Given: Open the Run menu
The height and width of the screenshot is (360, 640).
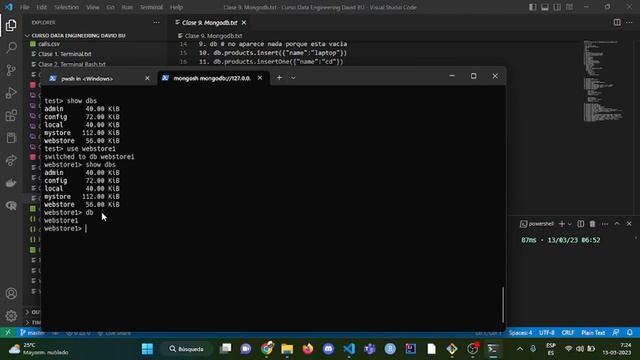Looking at the screenshot, I should point(127,7).
